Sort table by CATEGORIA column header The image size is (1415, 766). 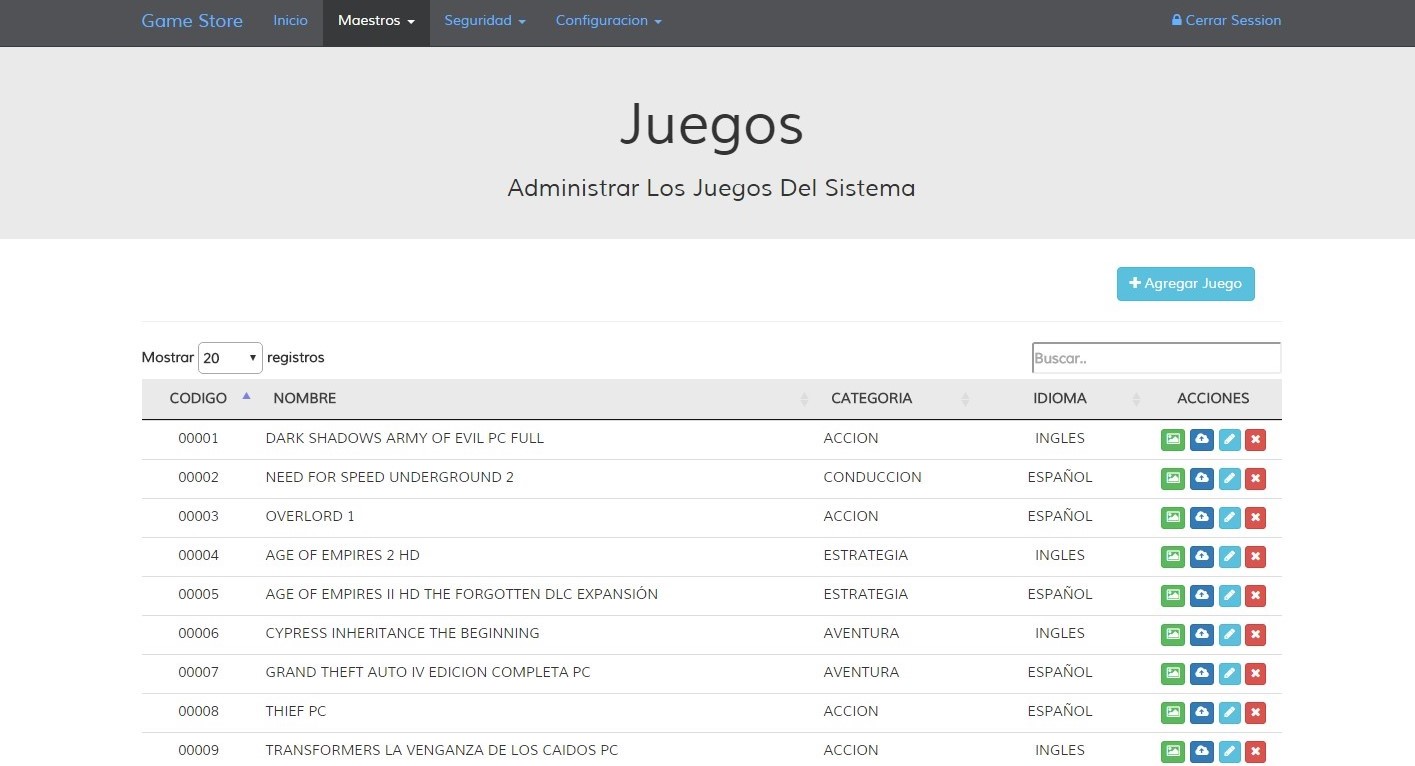871,398
